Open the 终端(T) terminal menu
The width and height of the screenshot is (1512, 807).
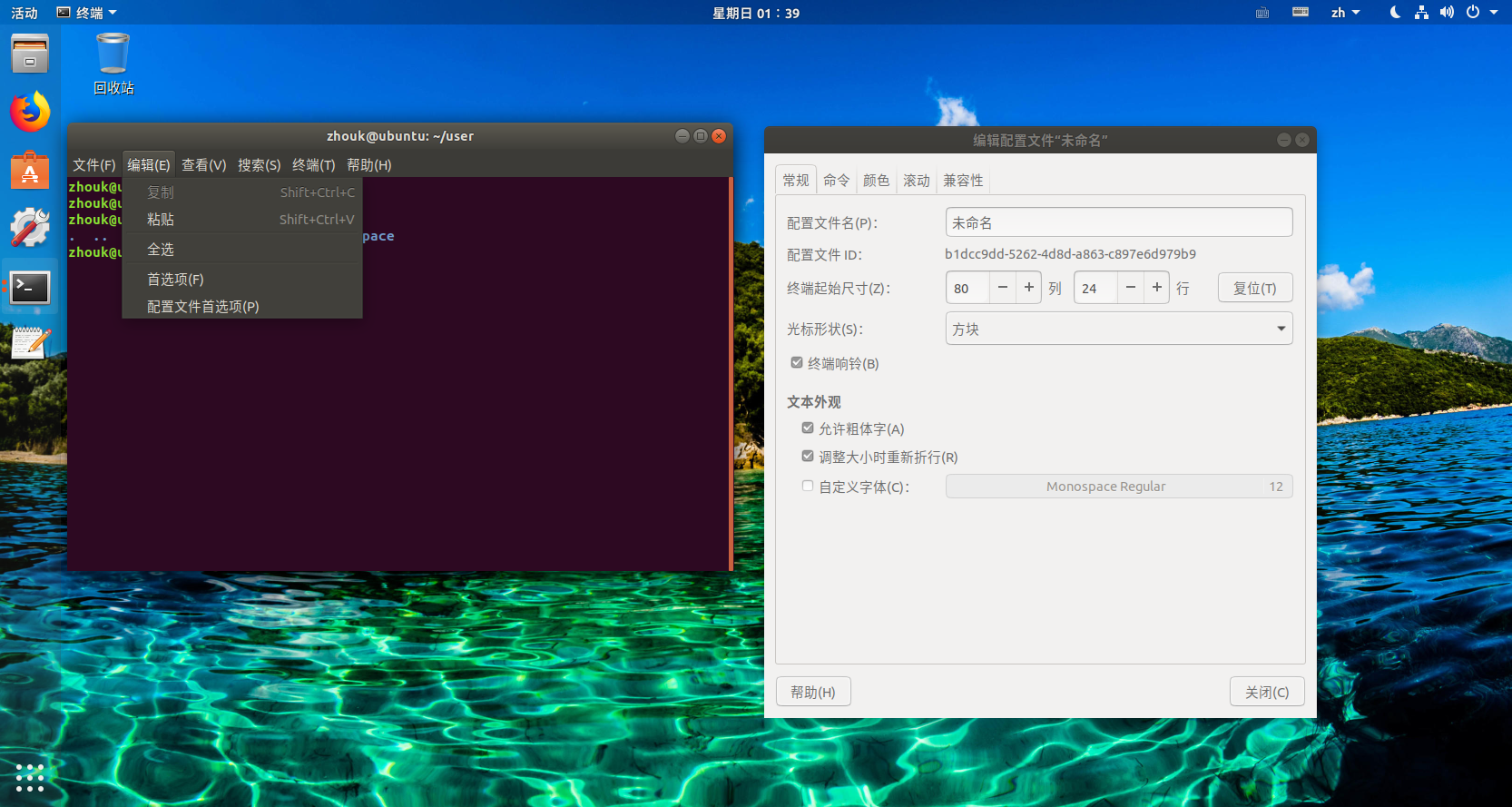(x=314, y=164)
